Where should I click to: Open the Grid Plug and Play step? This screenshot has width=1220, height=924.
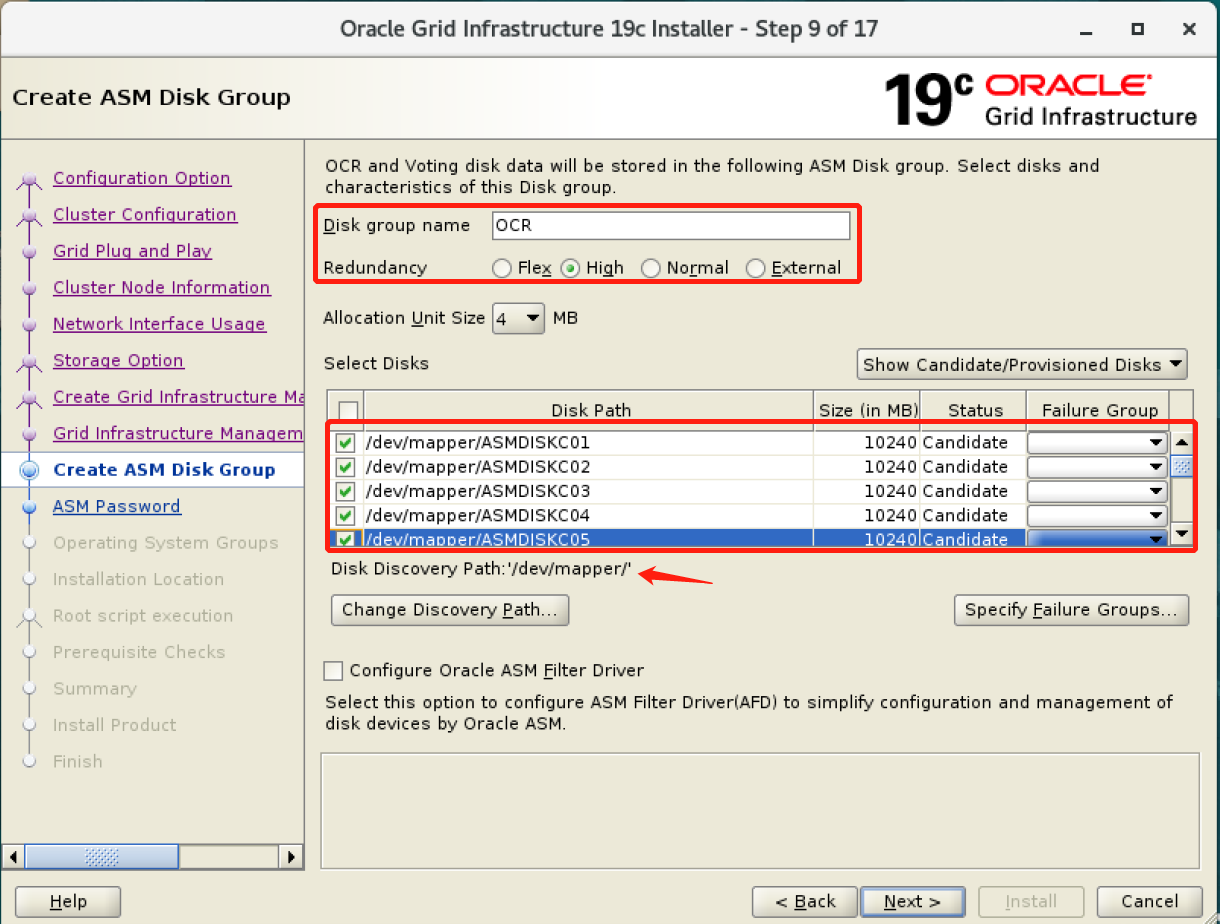[x=132, y=251]
